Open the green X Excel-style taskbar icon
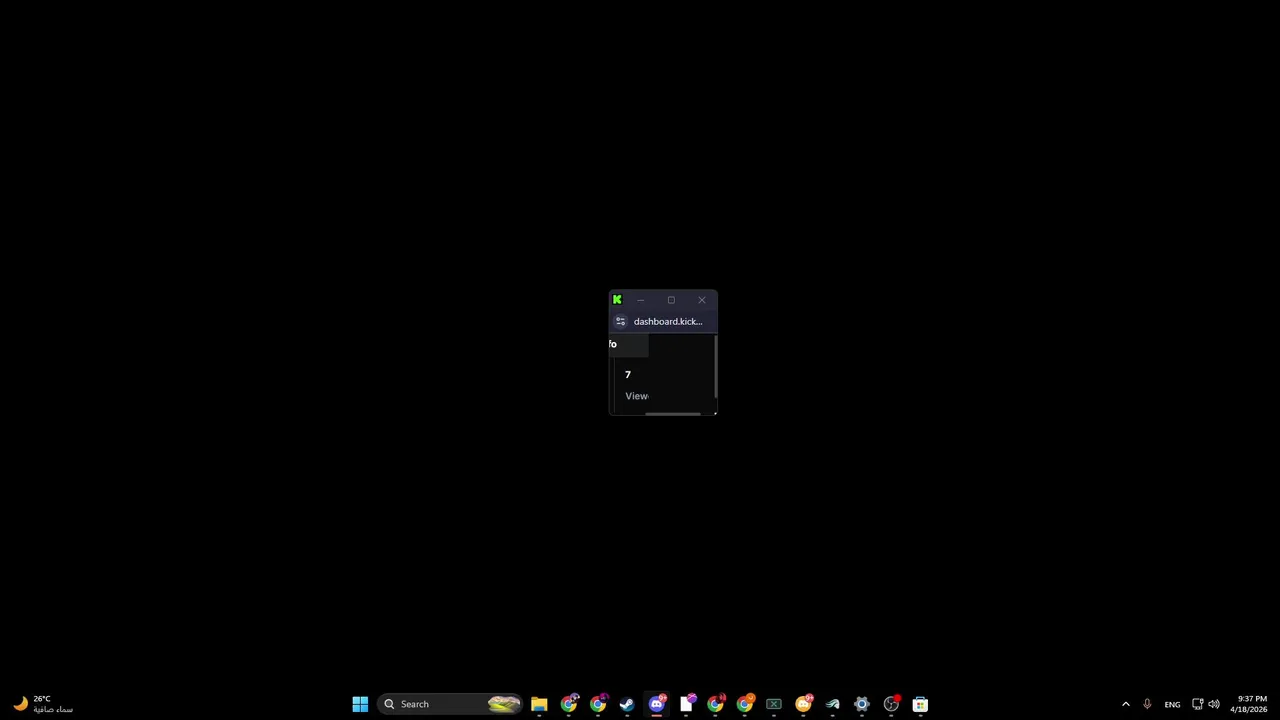This screenshot has height=720, width=1280. click(774, 704)
